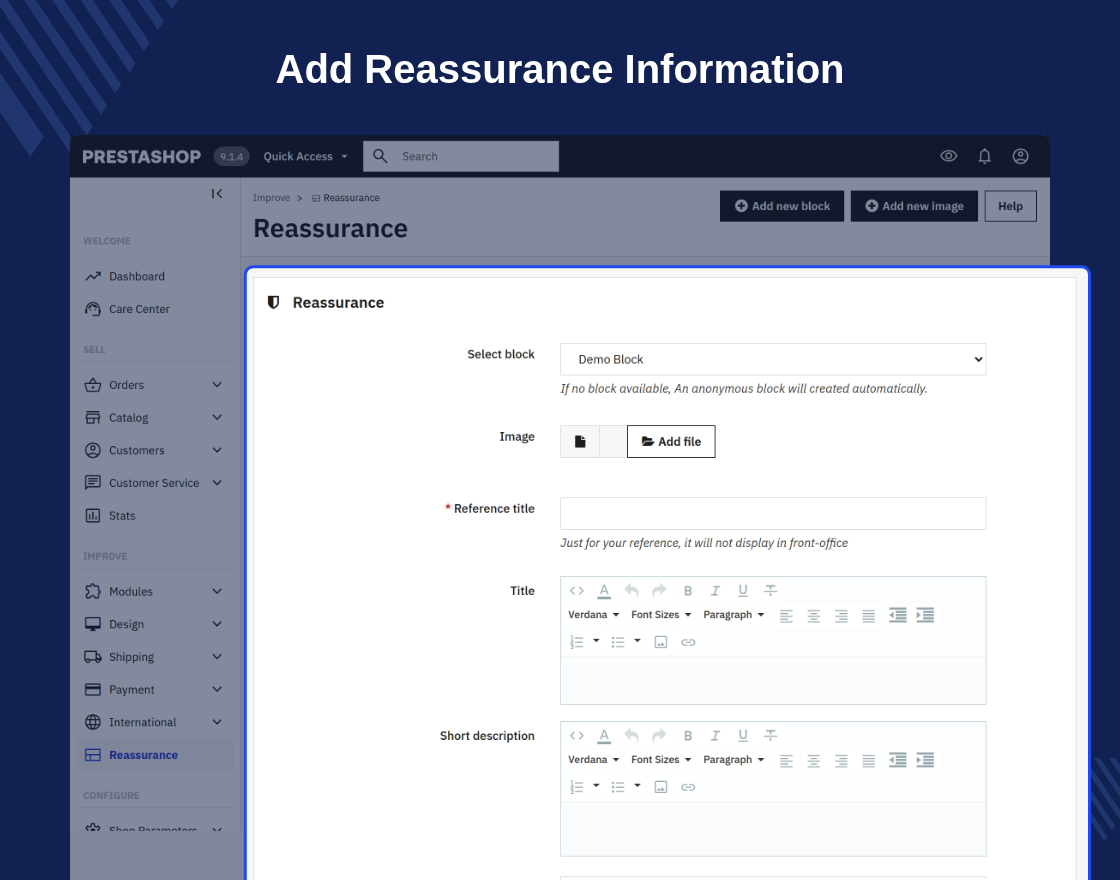Open the text color tool in the Title editor
This screenshot has width=1120, height=880.
click(604, 591)
